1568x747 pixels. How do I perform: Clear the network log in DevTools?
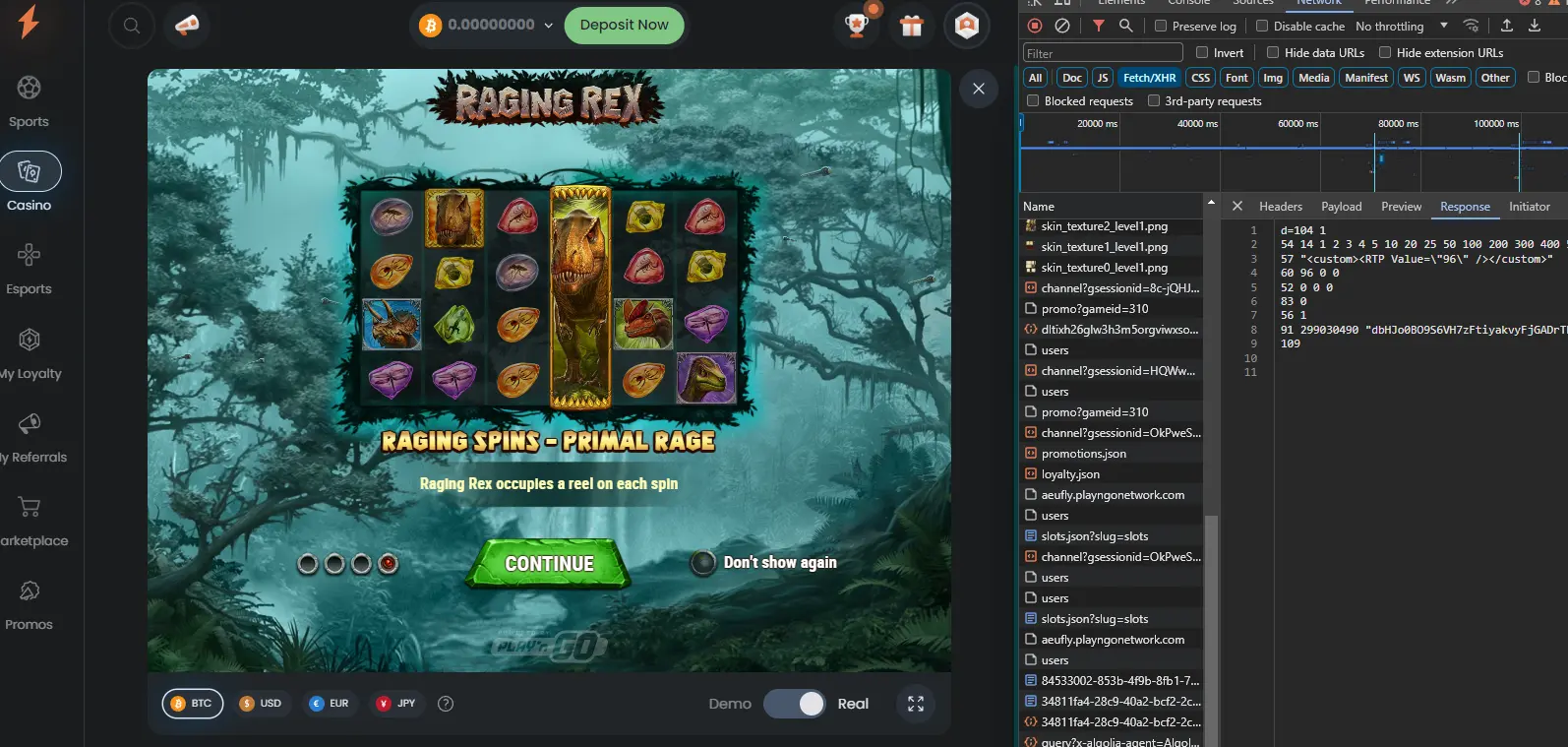[x=1062, y=26]
